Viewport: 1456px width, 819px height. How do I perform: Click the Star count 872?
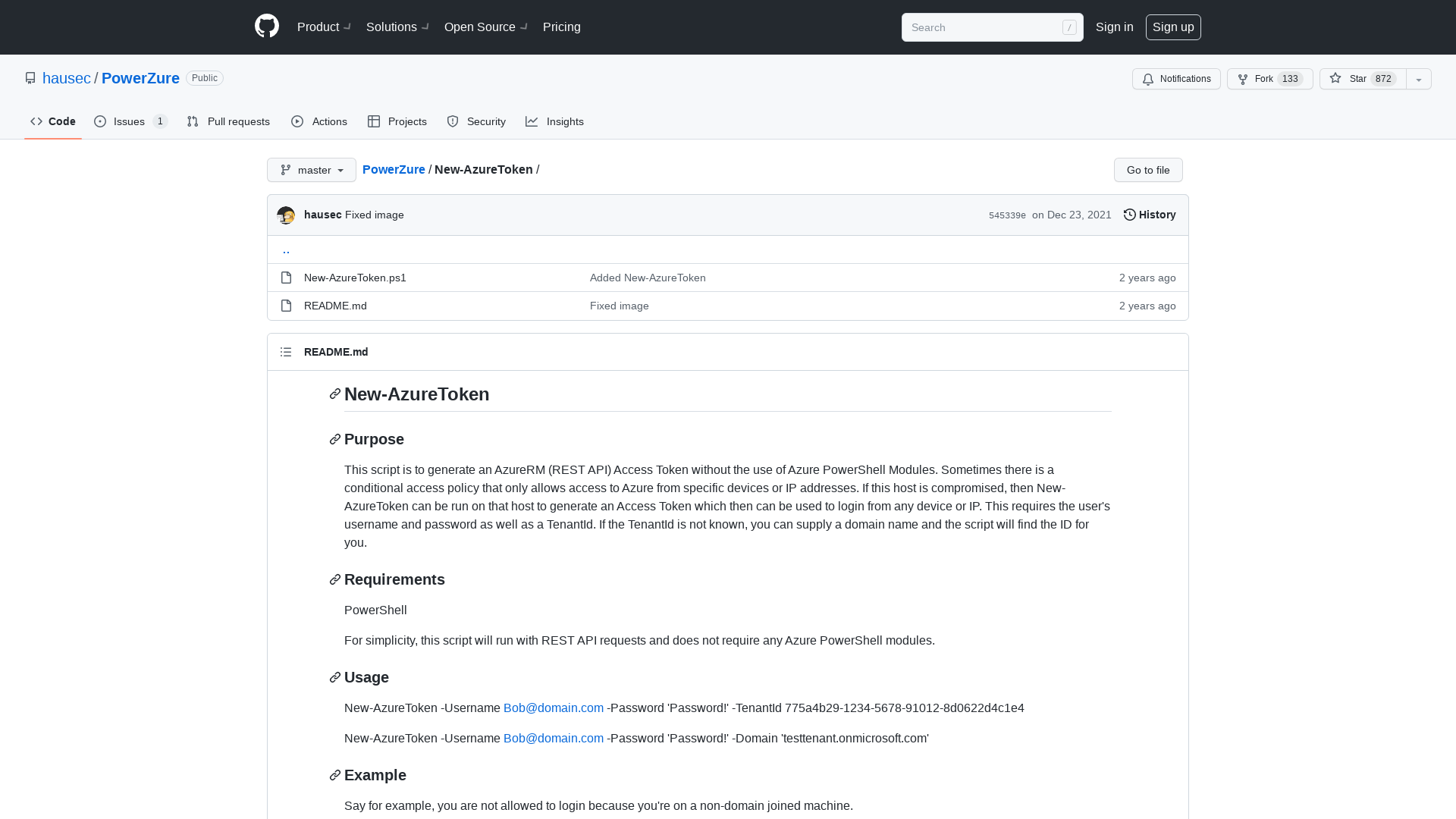coord(1383,79)
